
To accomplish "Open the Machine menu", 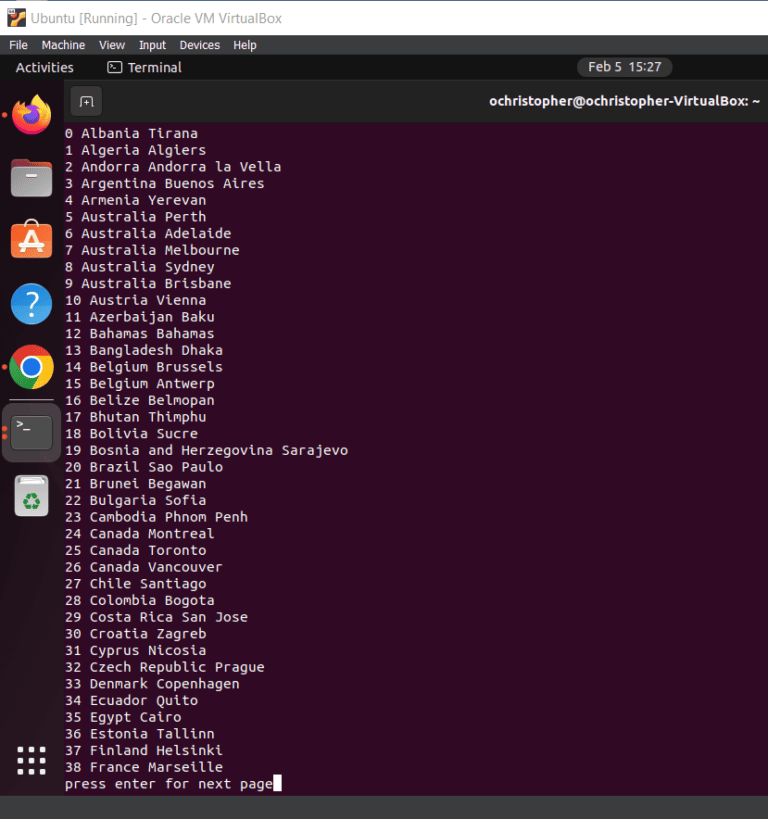I will pyautogui.click(x=63, y=45).
